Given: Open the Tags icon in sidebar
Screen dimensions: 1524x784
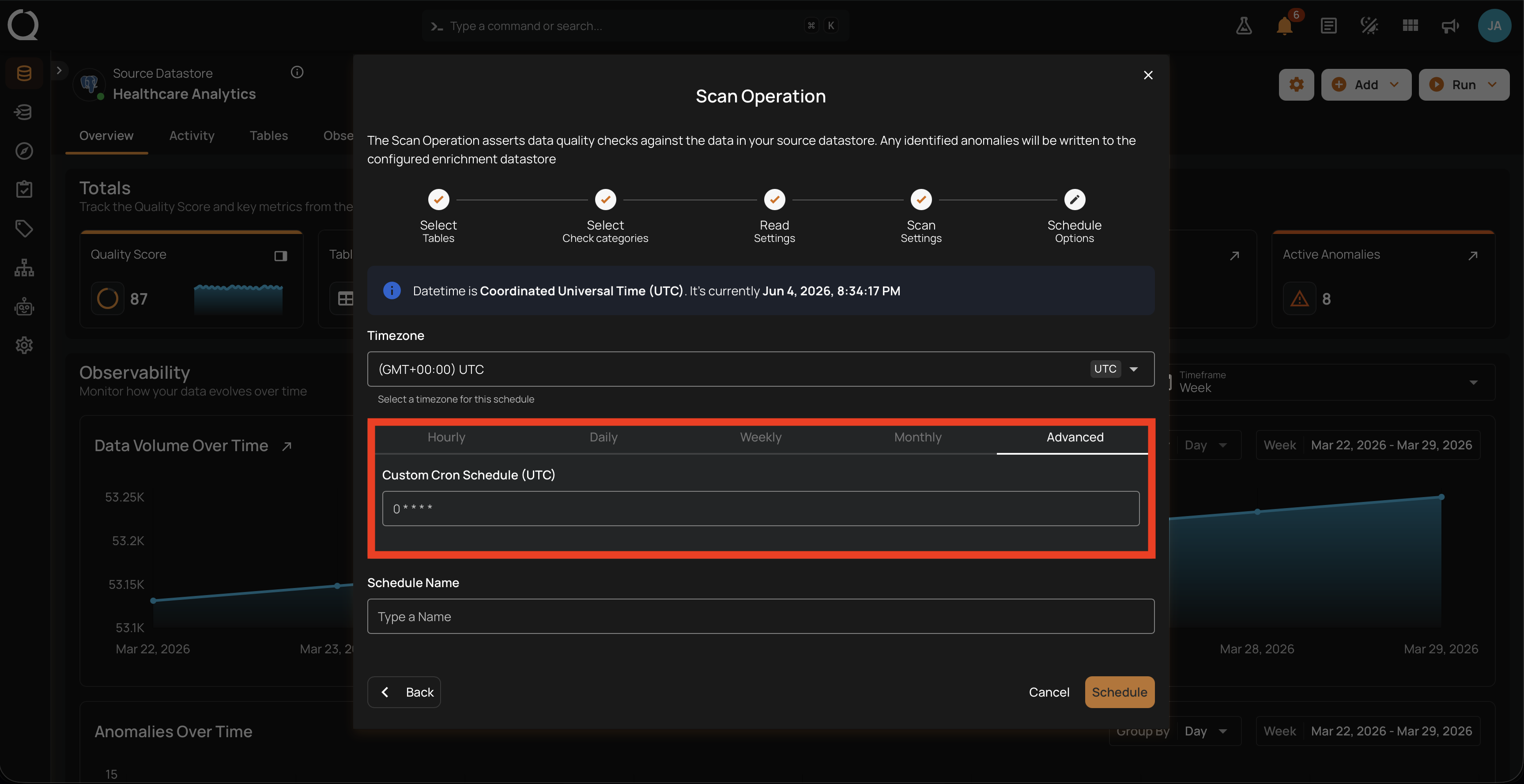Looking at the screenshot, I should pos(24,228).
